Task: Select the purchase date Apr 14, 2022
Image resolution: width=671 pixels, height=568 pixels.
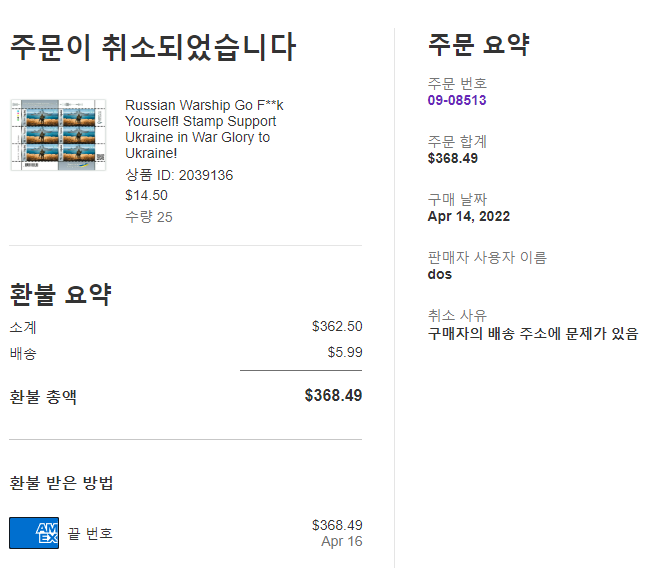Action: click(x=469, y=216)
